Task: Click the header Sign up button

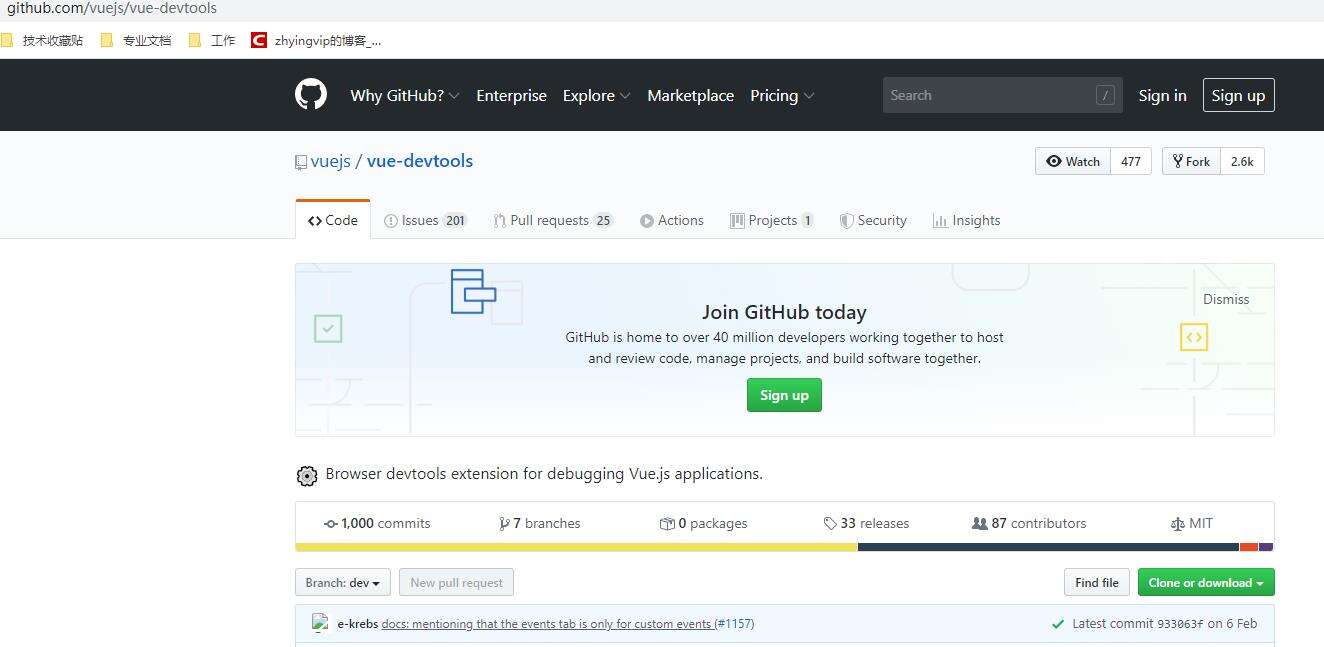Action: [1238, 96]
